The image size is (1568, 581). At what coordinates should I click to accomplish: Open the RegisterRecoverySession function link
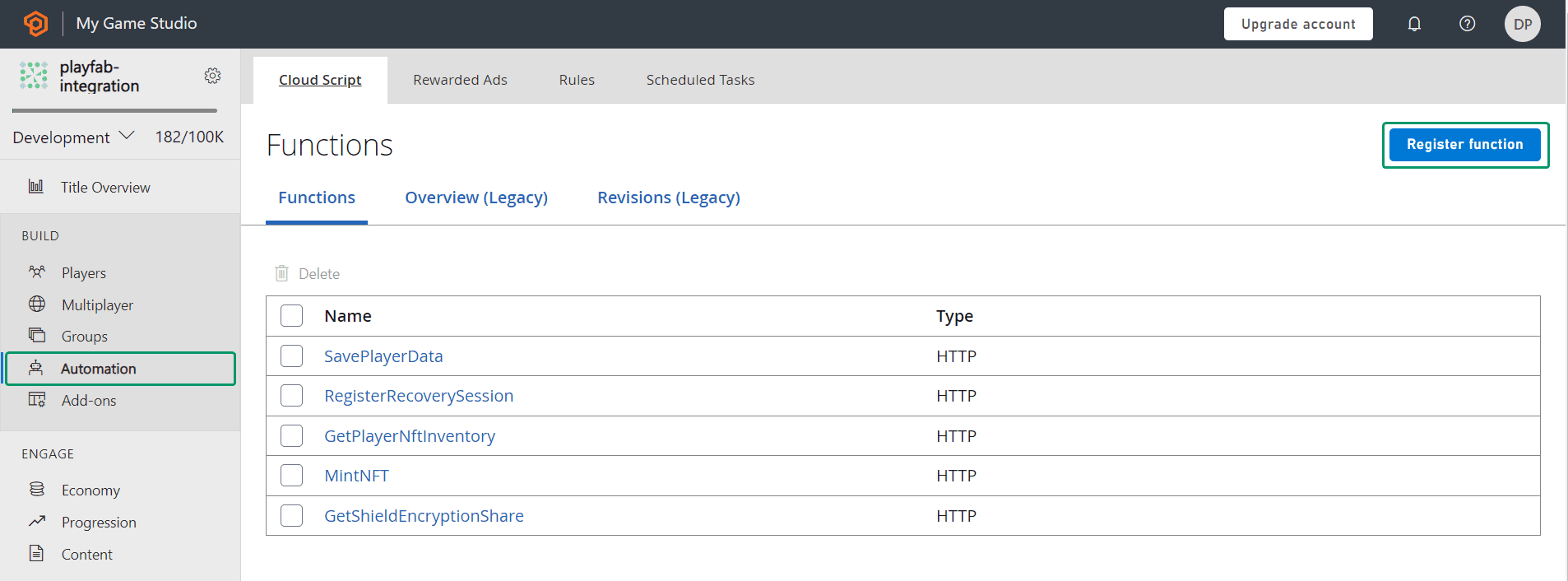419,396
